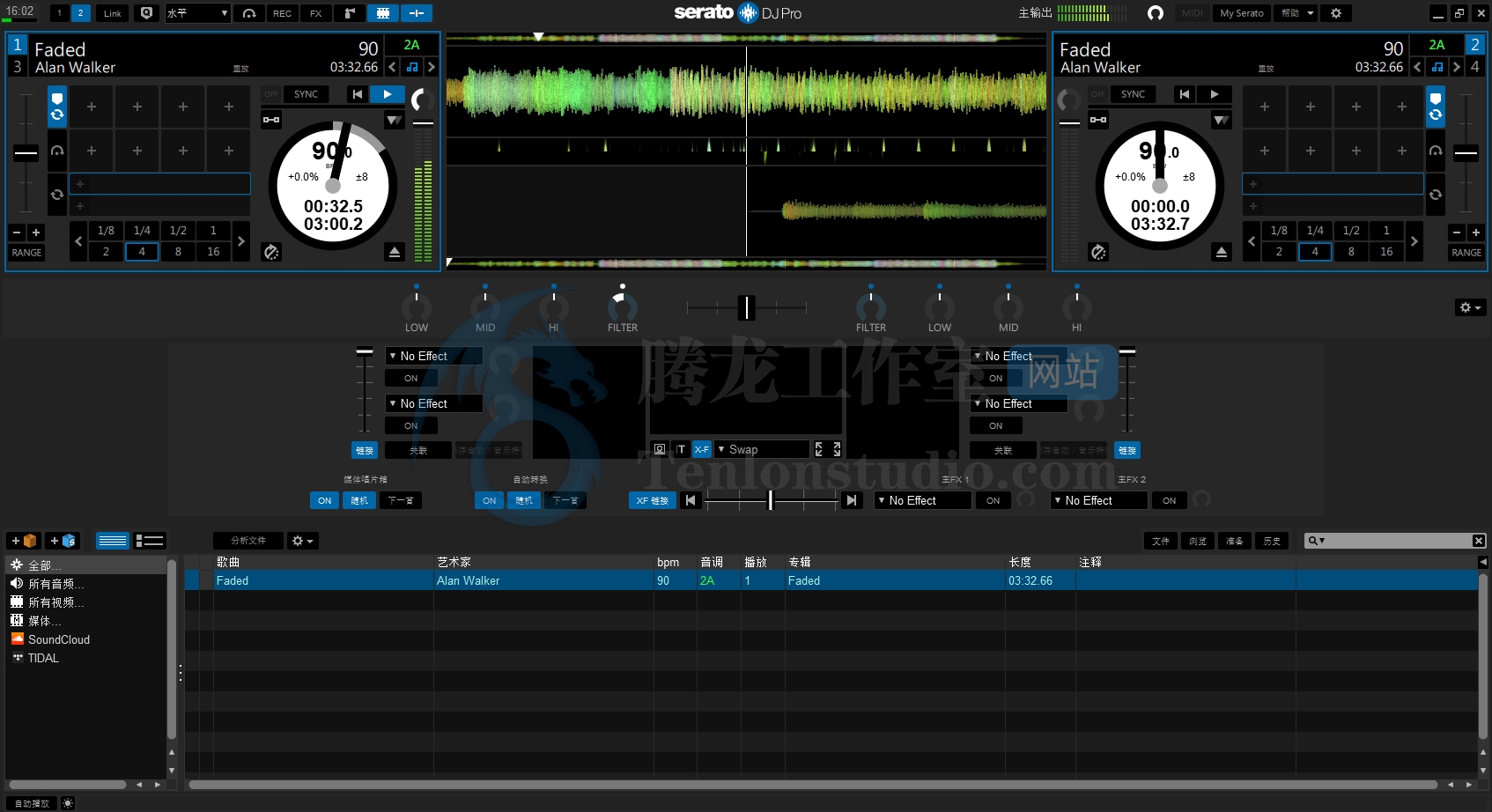The width and height of the screenshot is (1492, 812).
Task: Toggle the second No Effect ON button on left
Action: click(x=411, y=425)
